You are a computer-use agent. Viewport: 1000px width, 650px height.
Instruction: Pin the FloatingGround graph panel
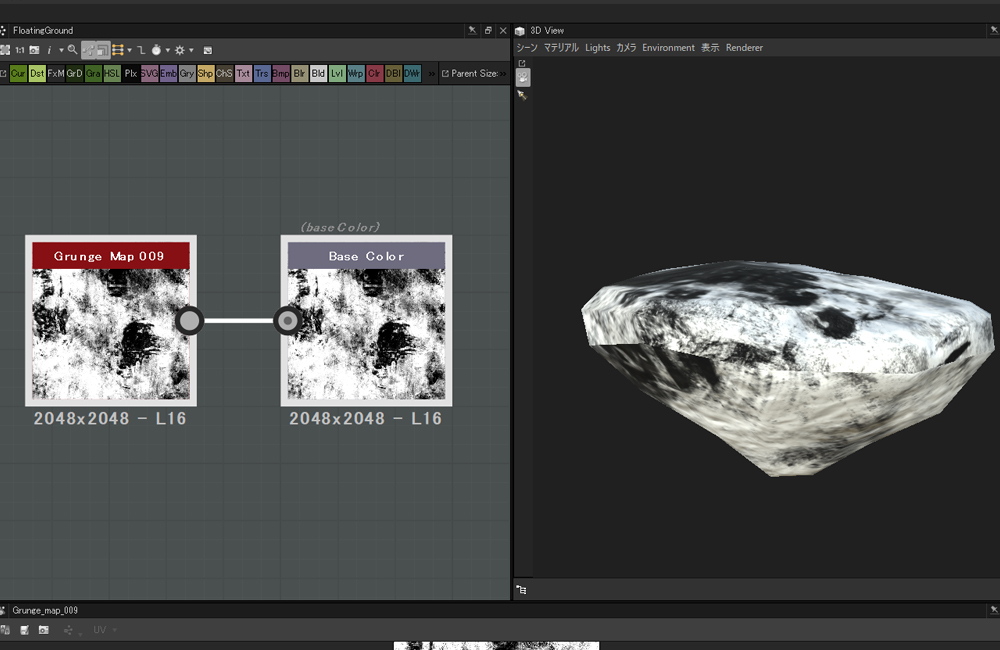pos(472,30)
